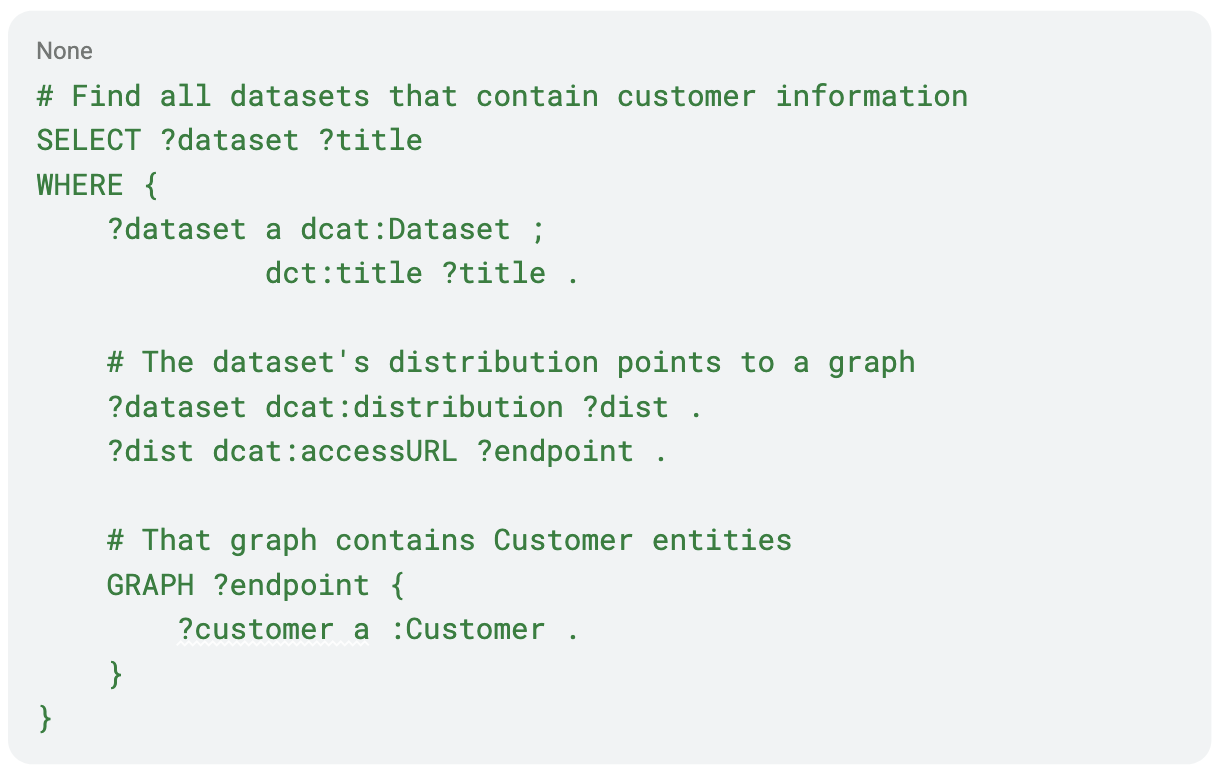Click the dcat:distribution predicate
The height and width of the screenshot is (774, 1220).
(414, 407)
